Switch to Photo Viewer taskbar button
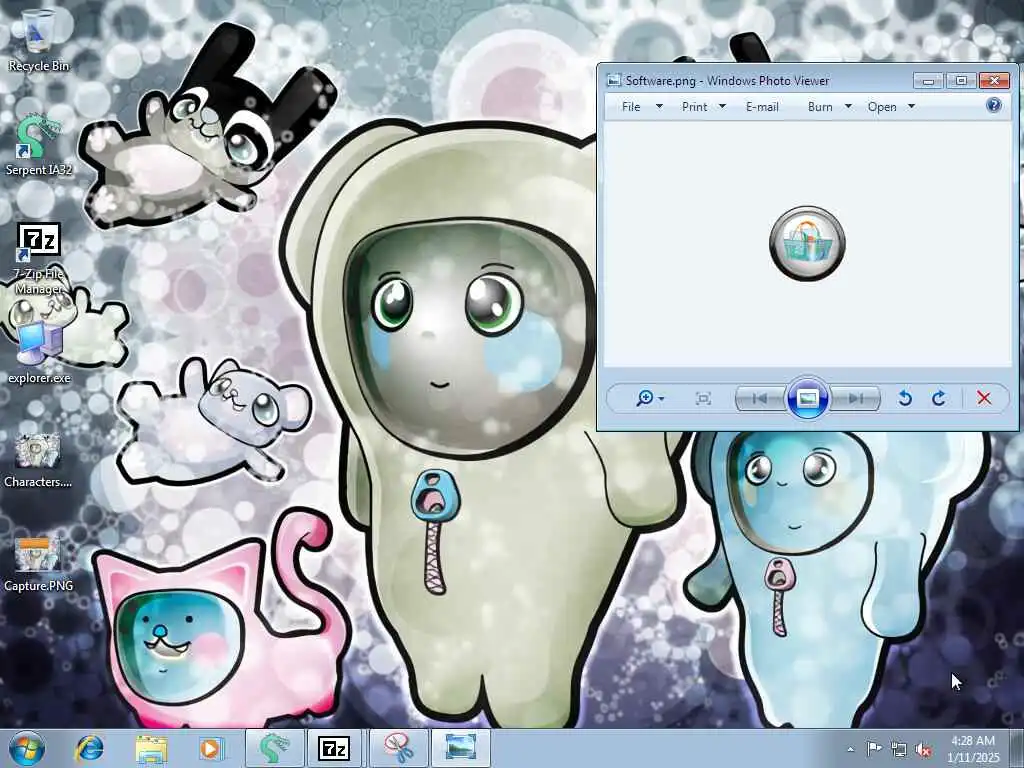The width and height of the screenshot is (1024, 768). click(460, 748)
